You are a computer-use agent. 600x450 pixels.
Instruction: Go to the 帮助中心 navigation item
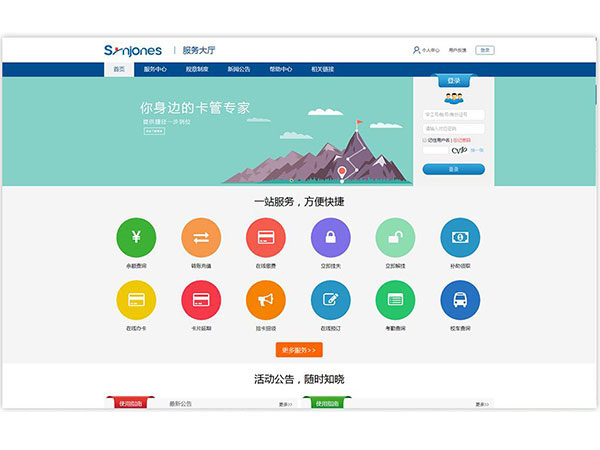281,69
